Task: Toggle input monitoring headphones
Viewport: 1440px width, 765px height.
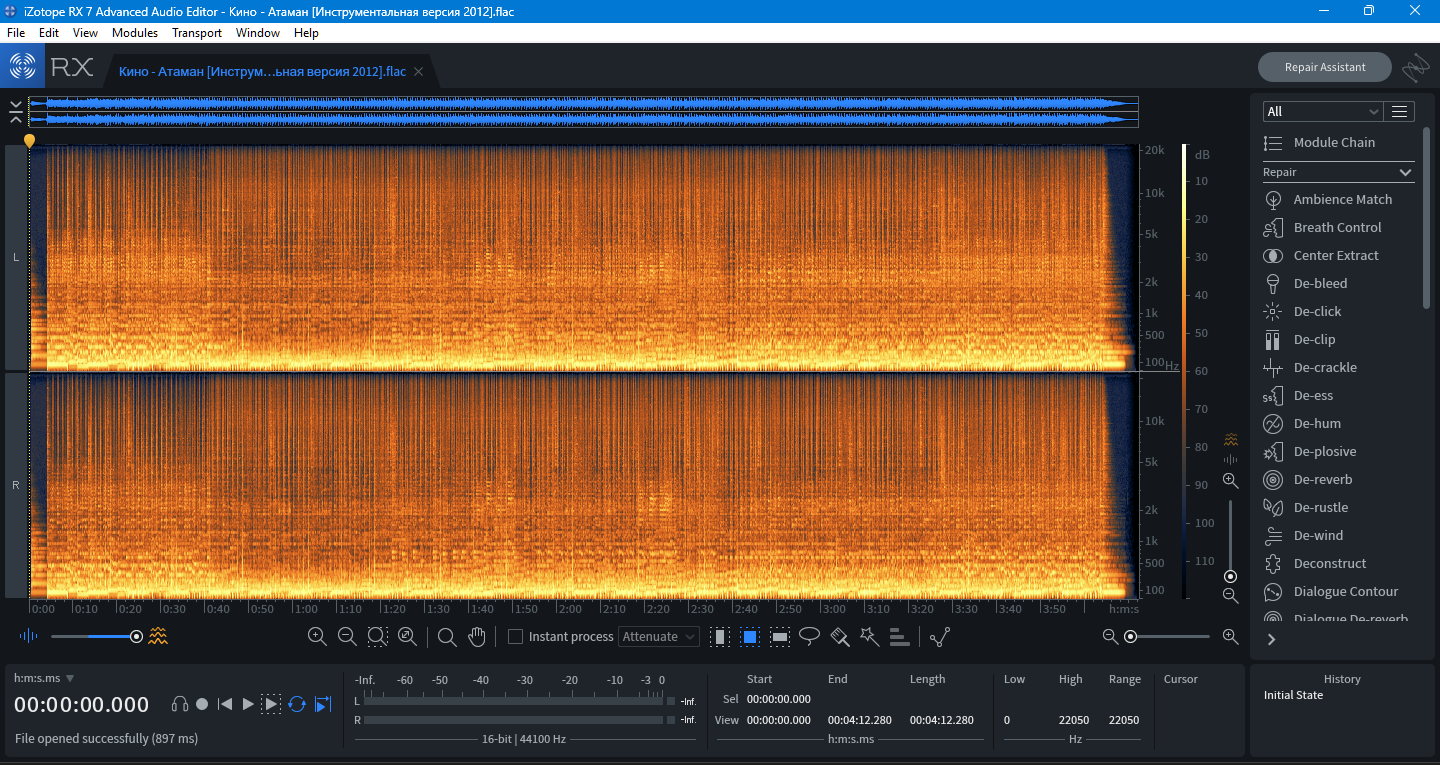Action: (180, 704)
